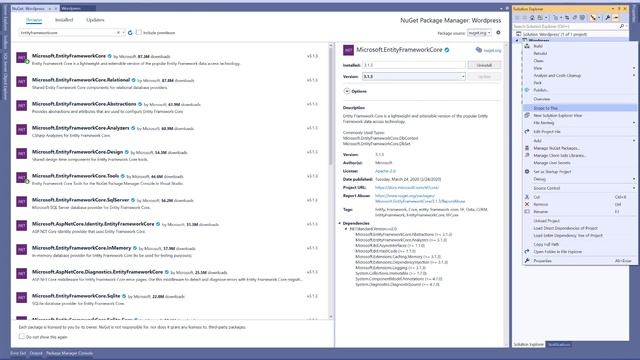Switch to the Updates tab
This screenshot has height=360, width=640.
pyautogui.click(x=95, y=20)
